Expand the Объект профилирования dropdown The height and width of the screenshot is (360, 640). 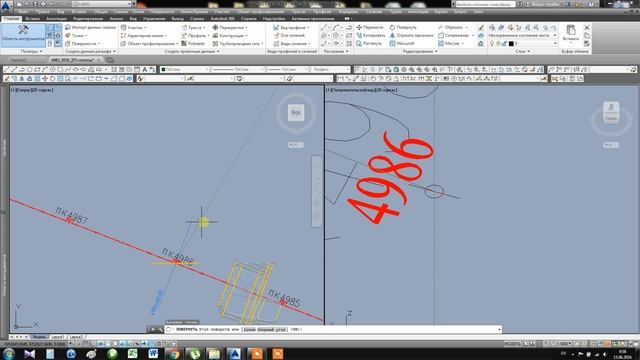149,43
